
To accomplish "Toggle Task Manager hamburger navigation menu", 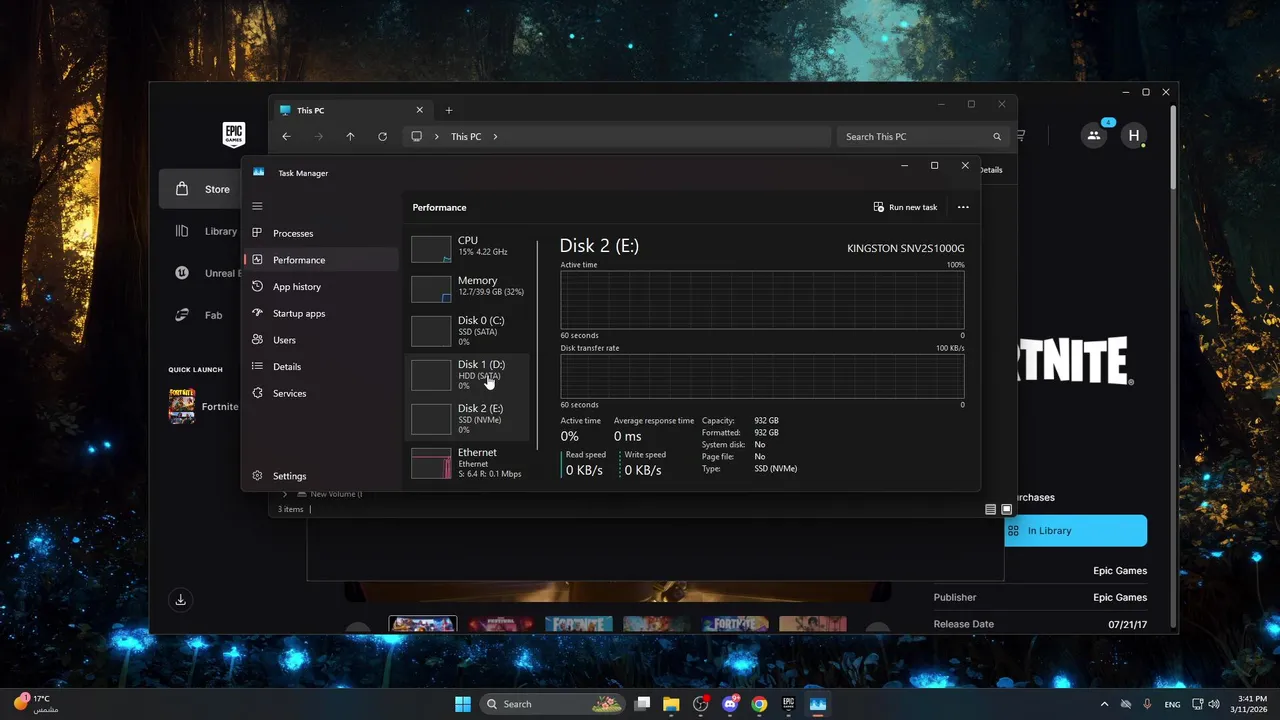I will point(257,206).
